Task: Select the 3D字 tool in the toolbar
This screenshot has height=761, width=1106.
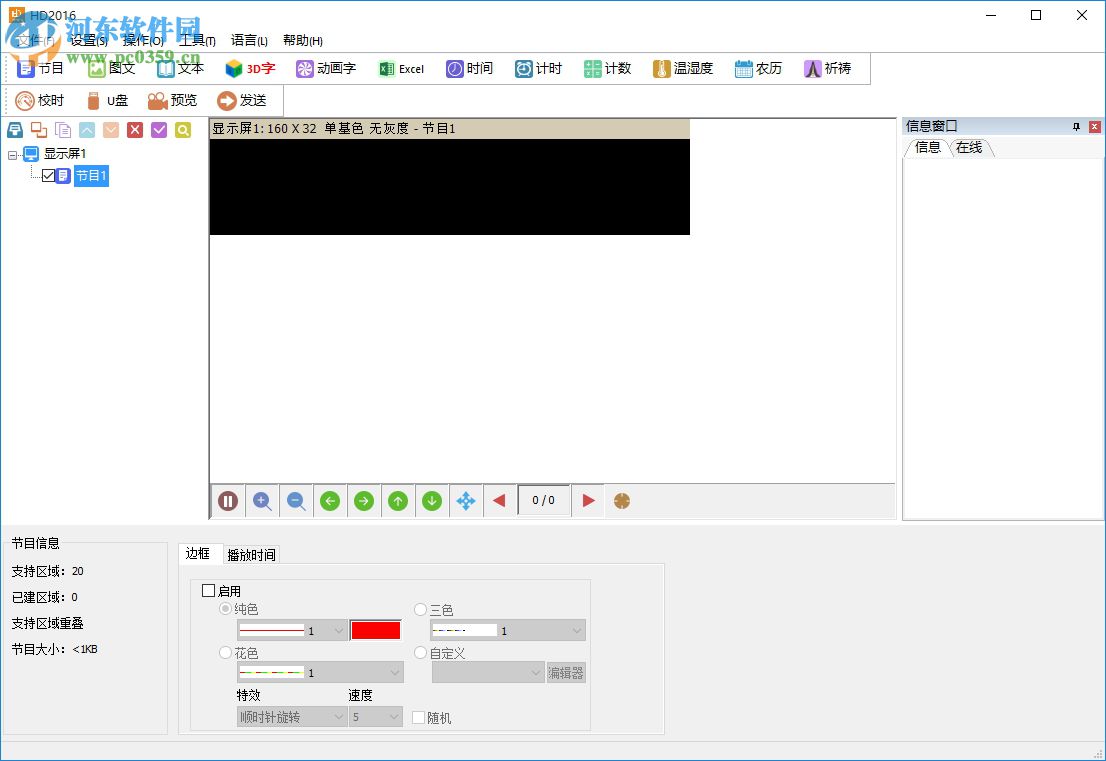Action: pyautogui.click(x=248, y=68)
